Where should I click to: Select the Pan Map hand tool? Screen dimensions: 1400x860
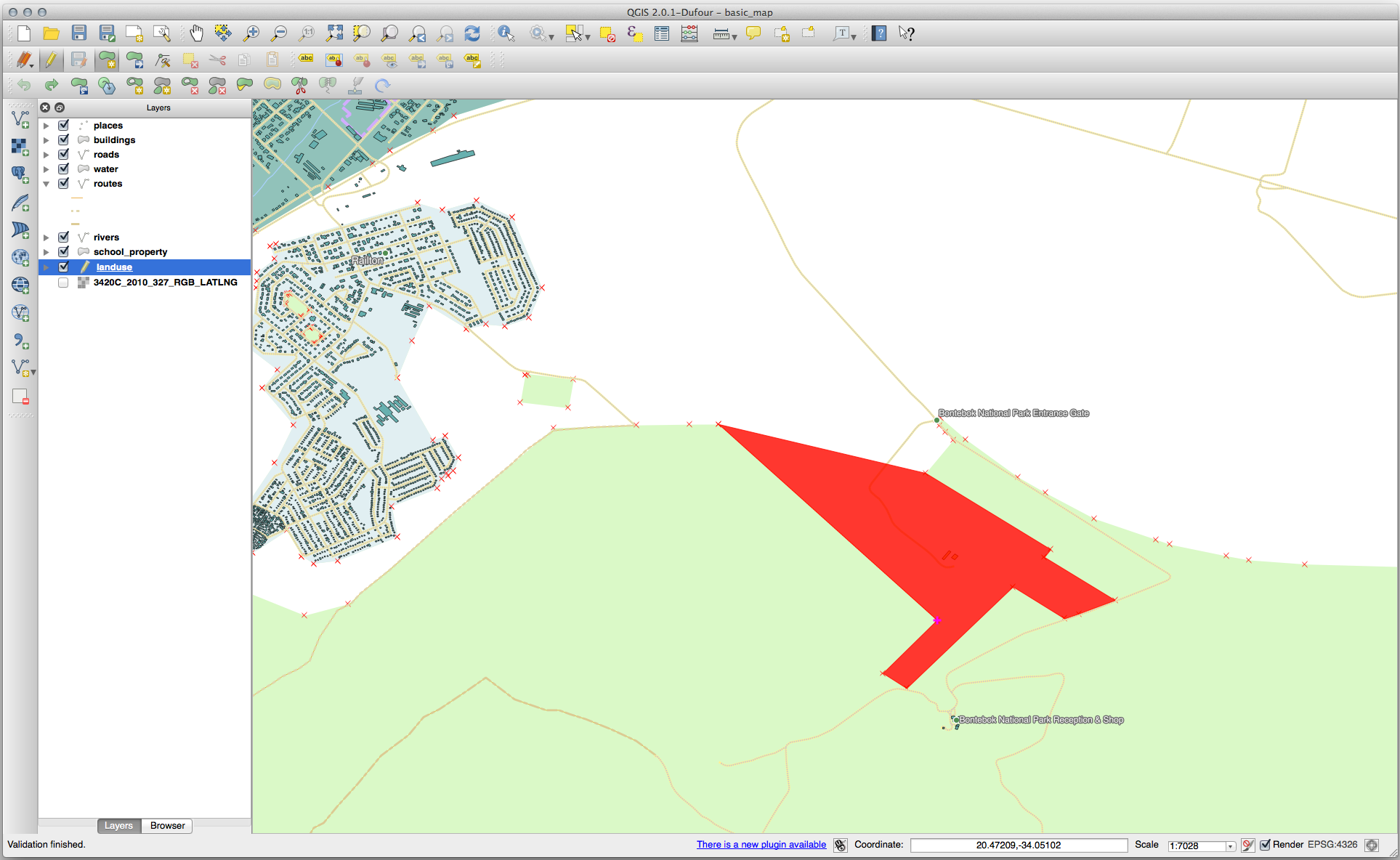point(196,33)
